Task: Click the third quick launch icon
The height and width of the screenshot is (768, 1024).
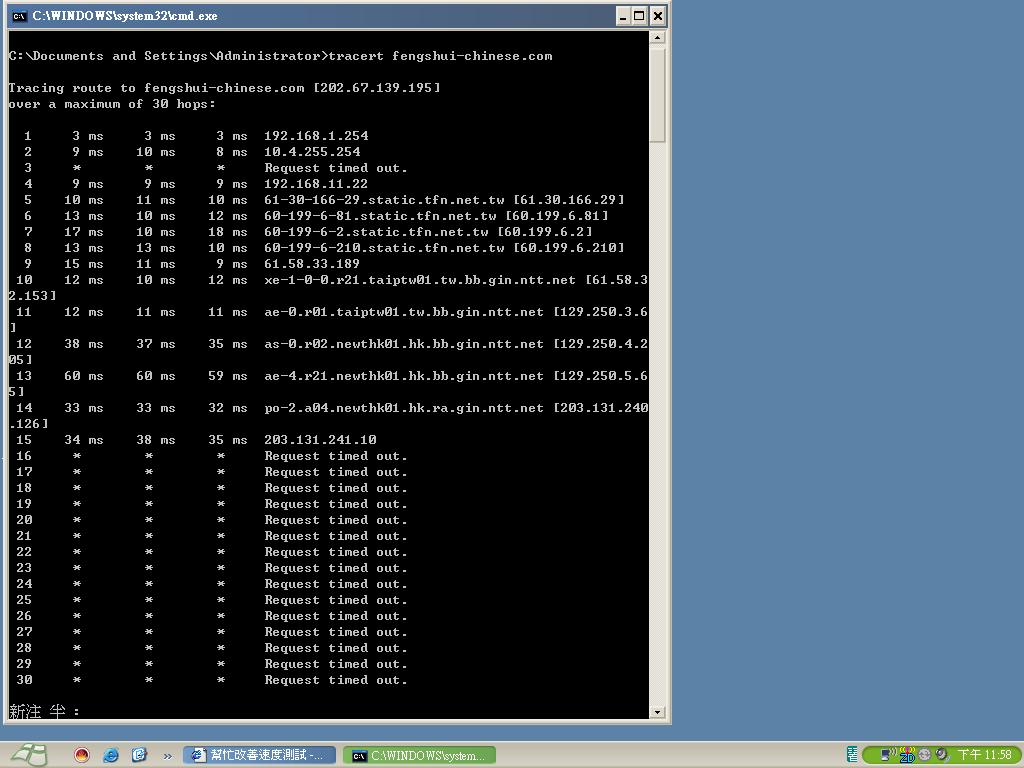Action: click(x=139, y=755)
